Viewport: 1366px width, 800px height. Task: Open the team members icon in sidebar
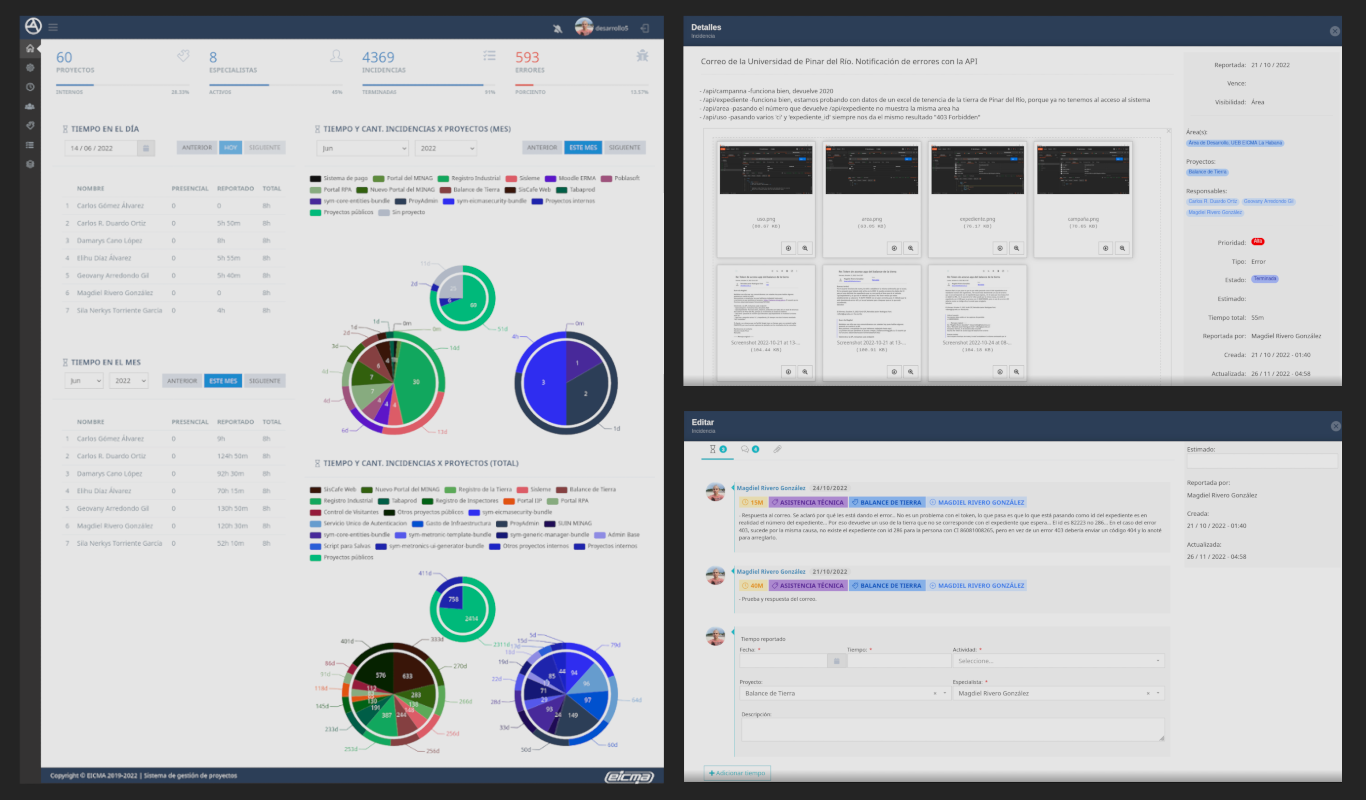[30, 106]
